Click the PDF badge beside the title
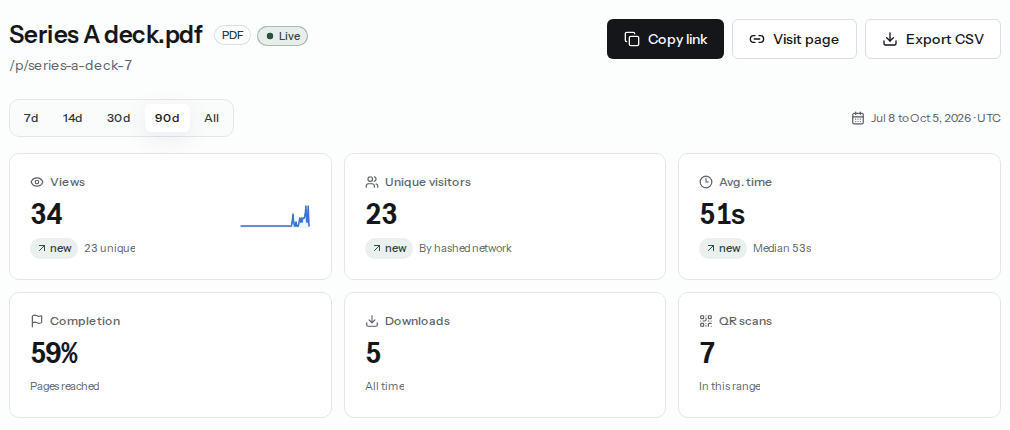1010x430 pixels. (233, 36)
